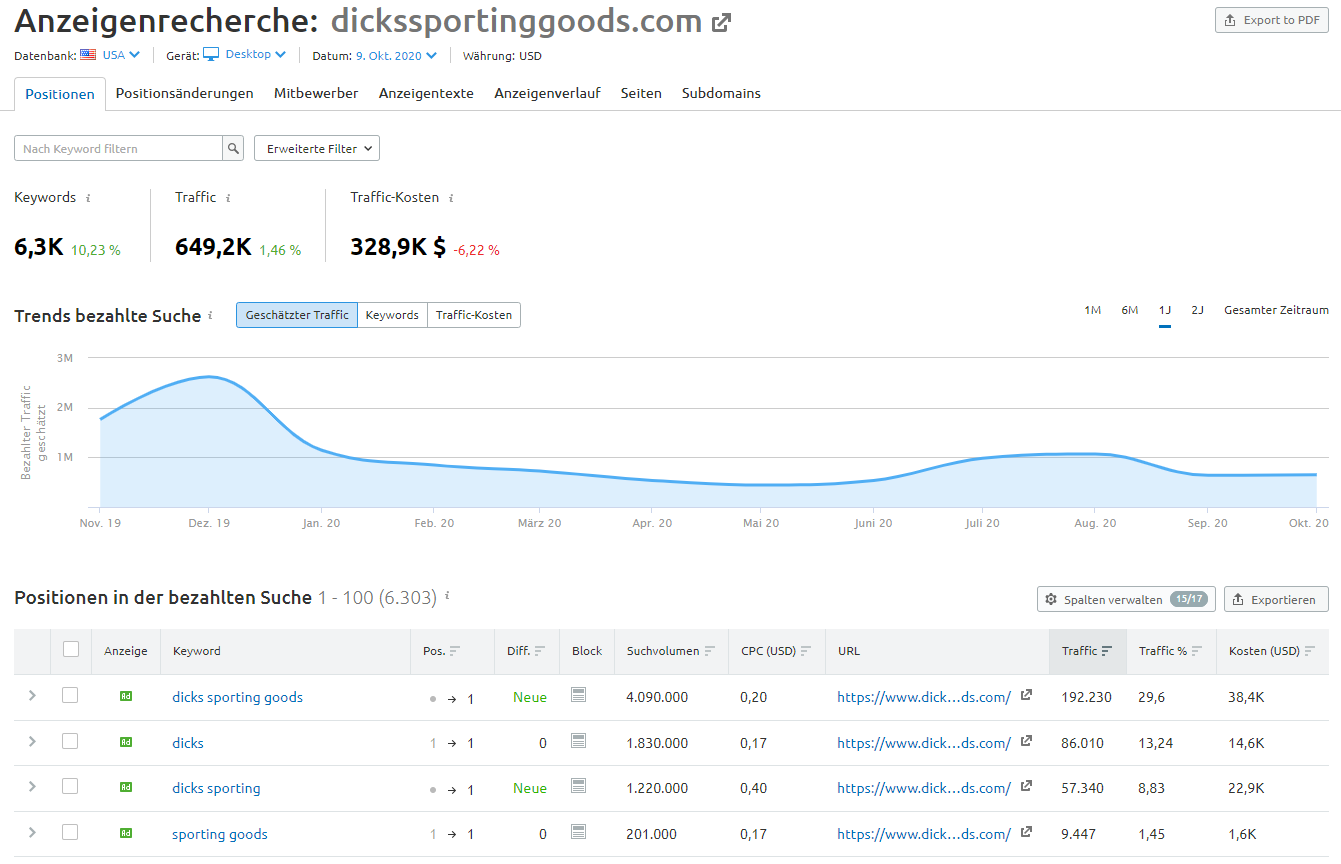The image size is (1341, 864).
Task: Expand the dicks sporting row
Action: click(x=32, y=786)
